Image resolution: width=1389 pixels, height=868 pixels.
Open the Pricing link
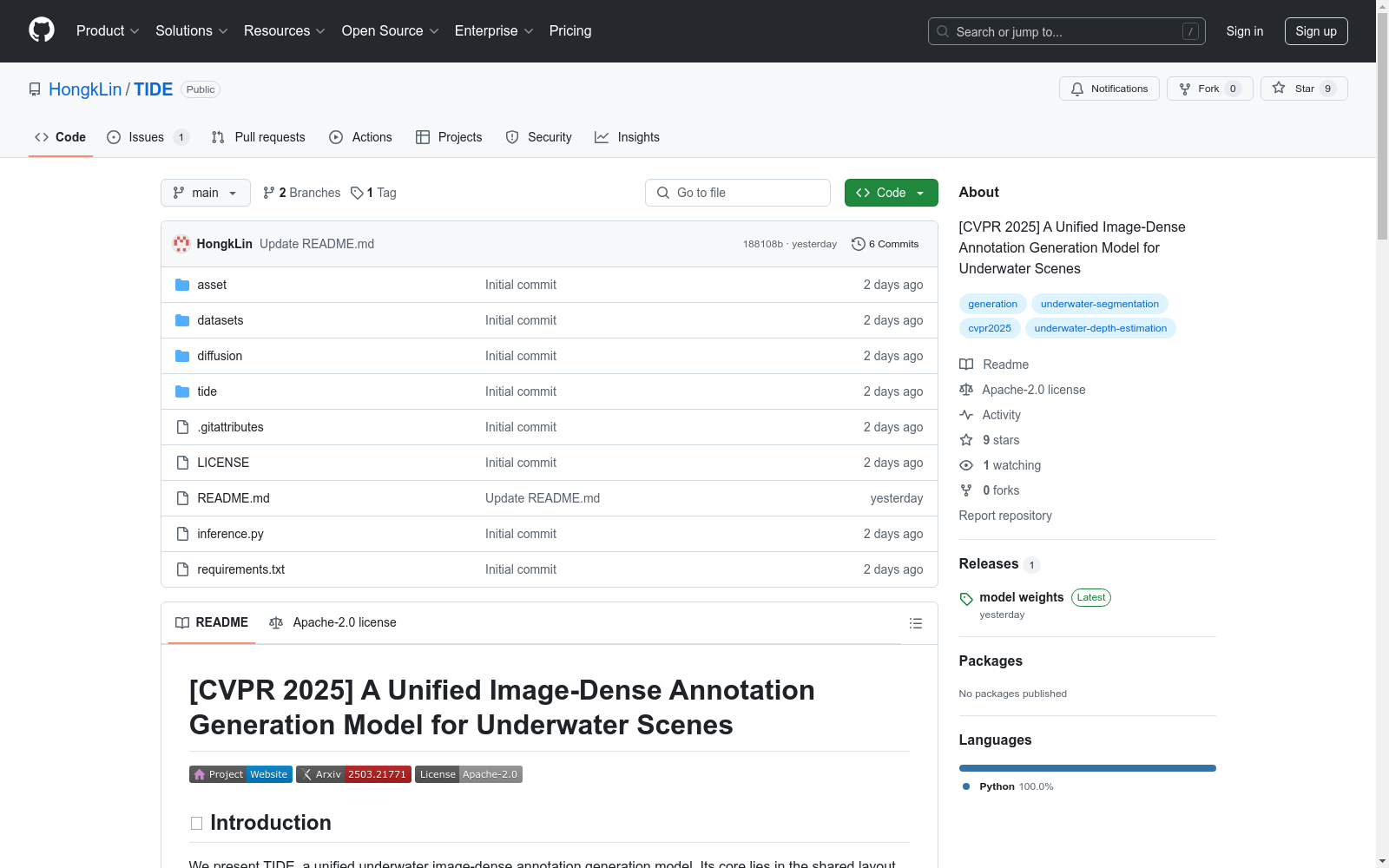point(570,30)
